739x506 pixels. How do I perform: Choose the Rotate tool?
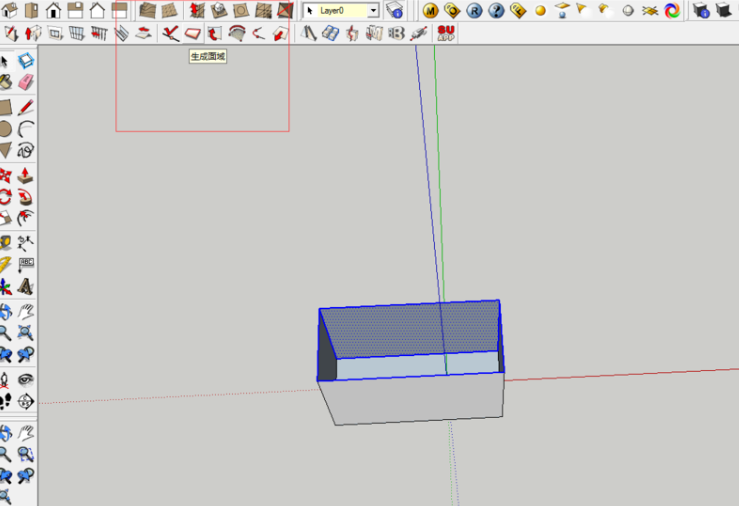(5, 197)
